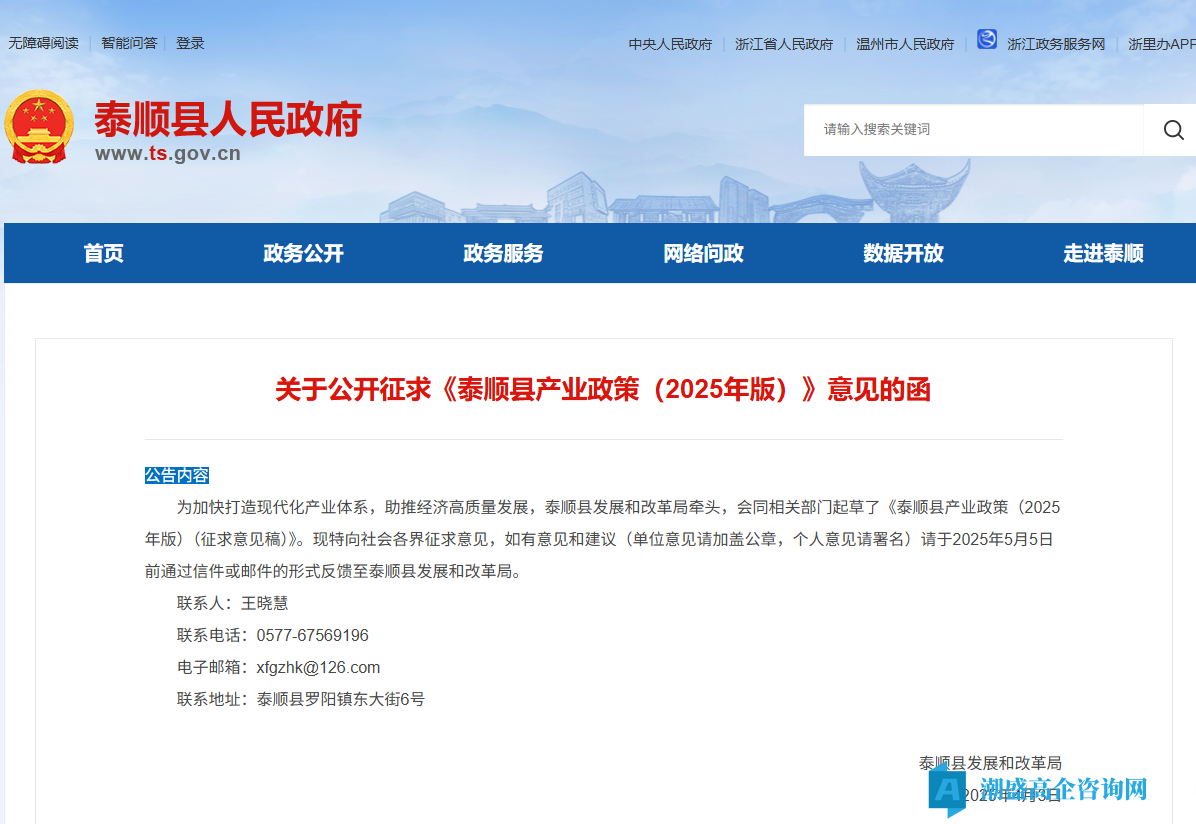Visit the 中央人民政府 portal link

pos(670,44)
